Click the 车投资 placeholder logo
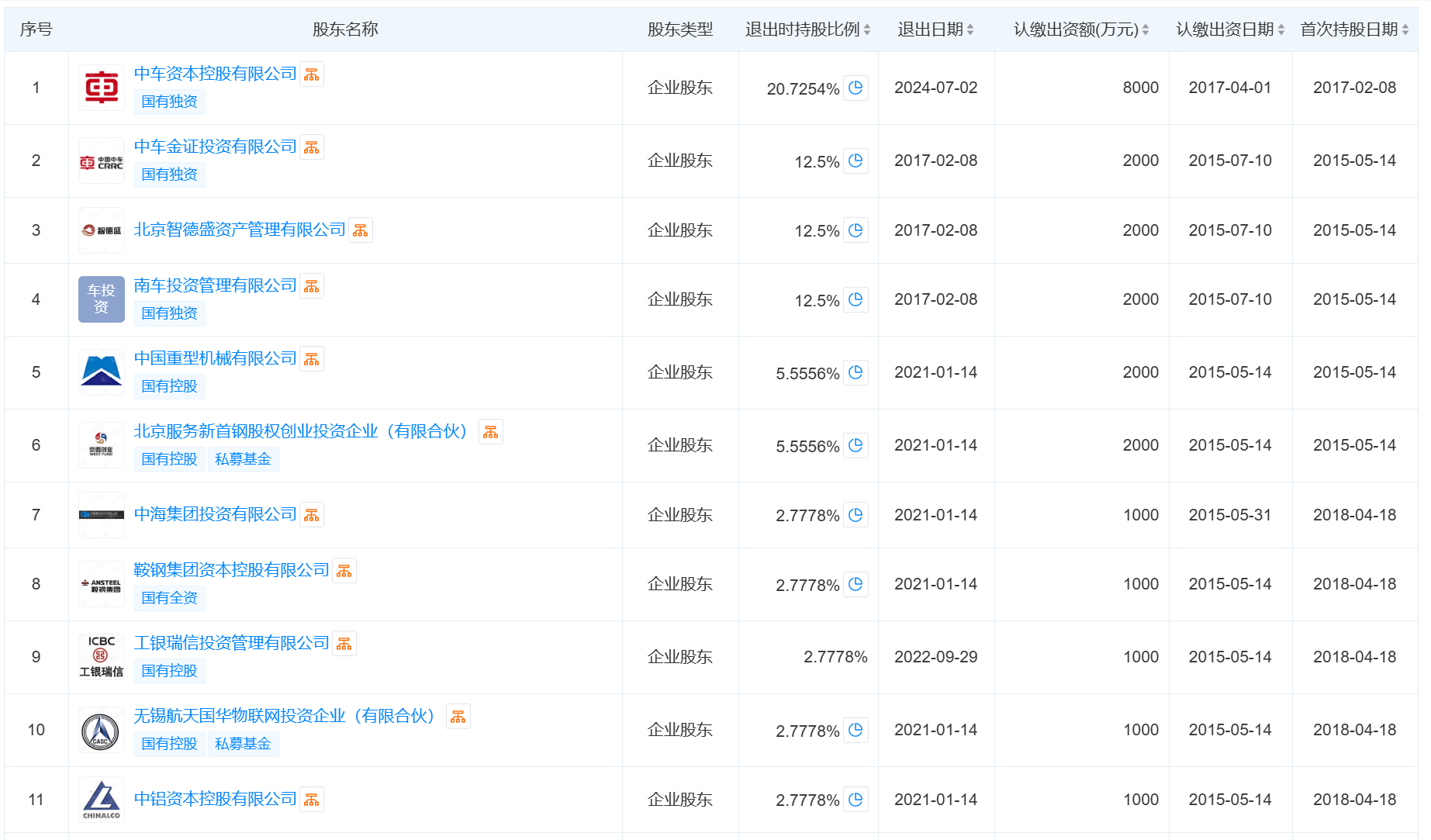The image size is (1431, 840). pyautogui.click(x=102, y=299)
